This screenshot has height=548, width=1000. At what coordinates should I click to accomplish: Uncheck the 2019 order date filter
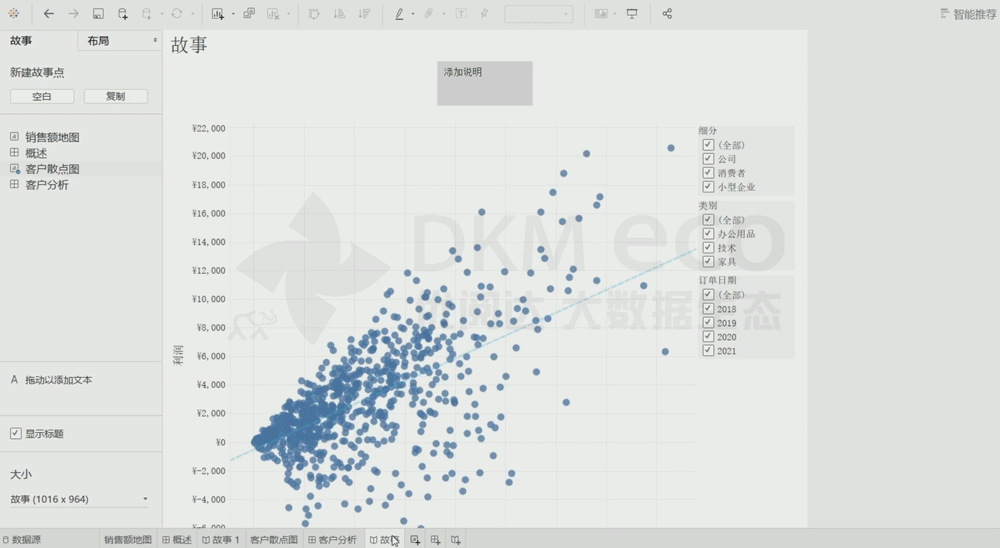point(708,323)
